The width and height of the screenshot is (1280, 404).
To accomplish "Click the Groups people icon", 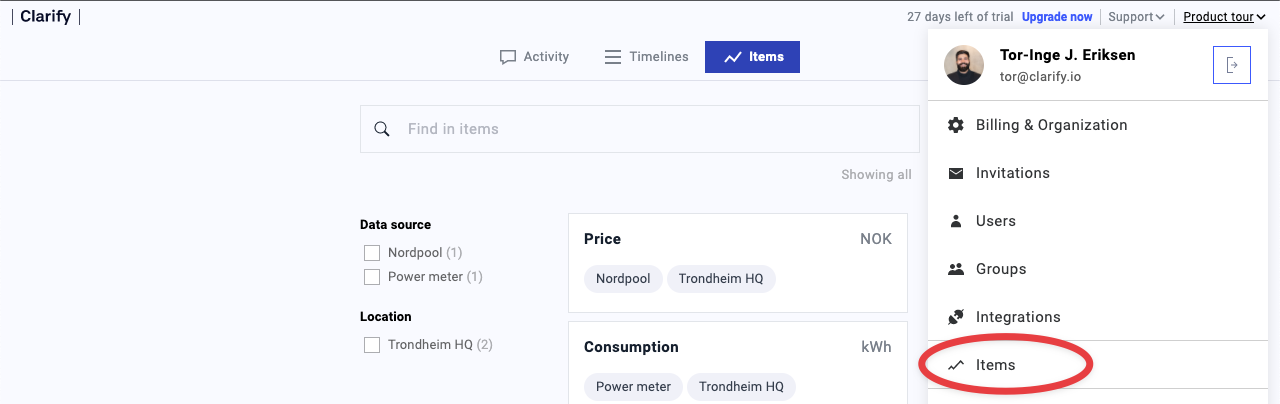I will (x=956, y=269).
